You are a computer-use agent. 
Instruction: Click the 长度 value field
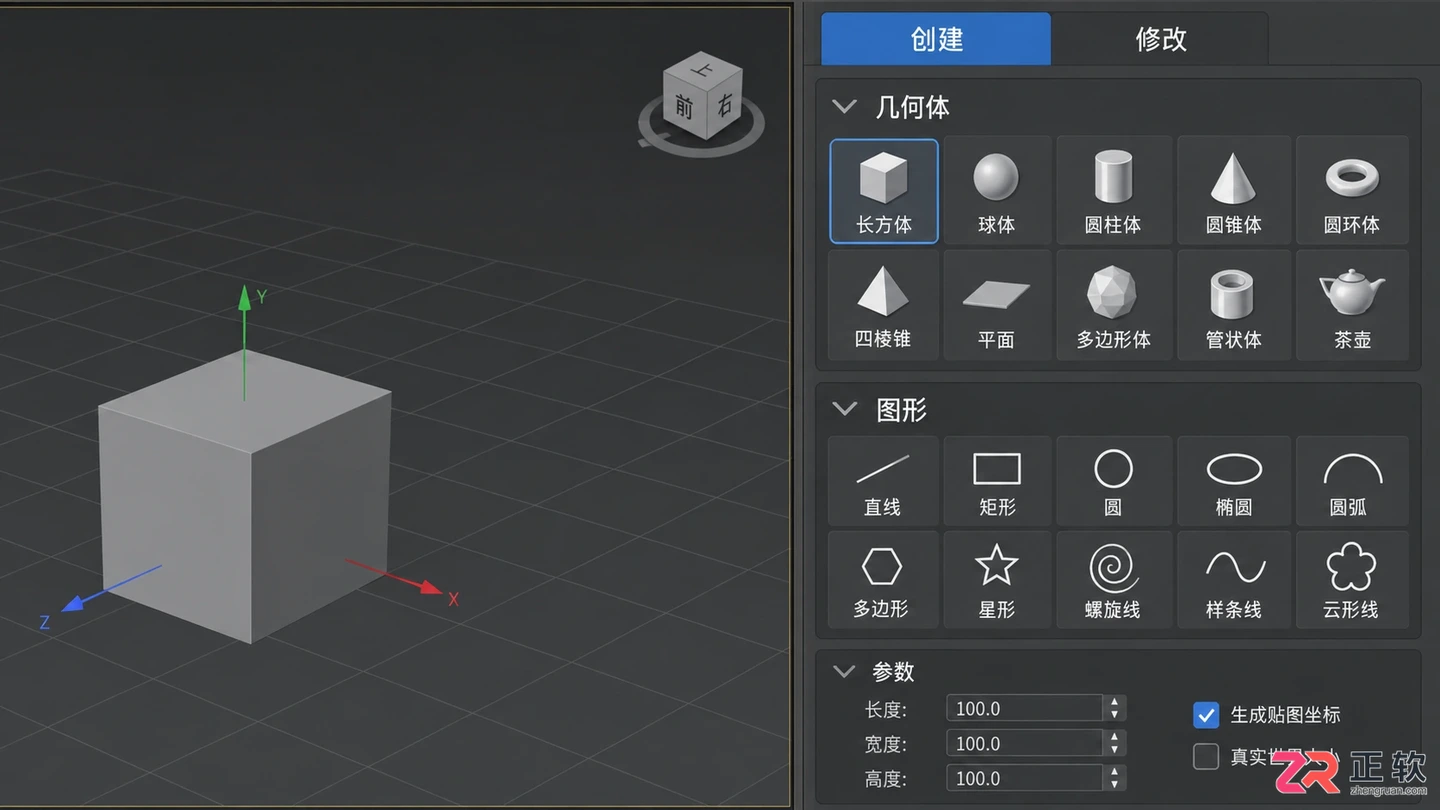1024,708
